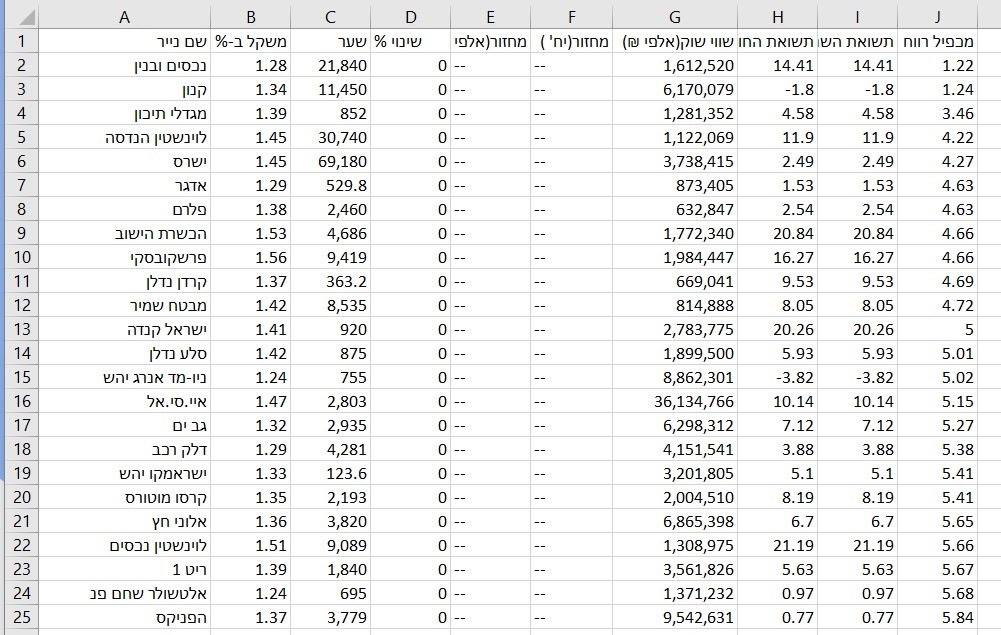Select row 5 header
Screen dimensions: 1001x635
click(x=22, y=137)
